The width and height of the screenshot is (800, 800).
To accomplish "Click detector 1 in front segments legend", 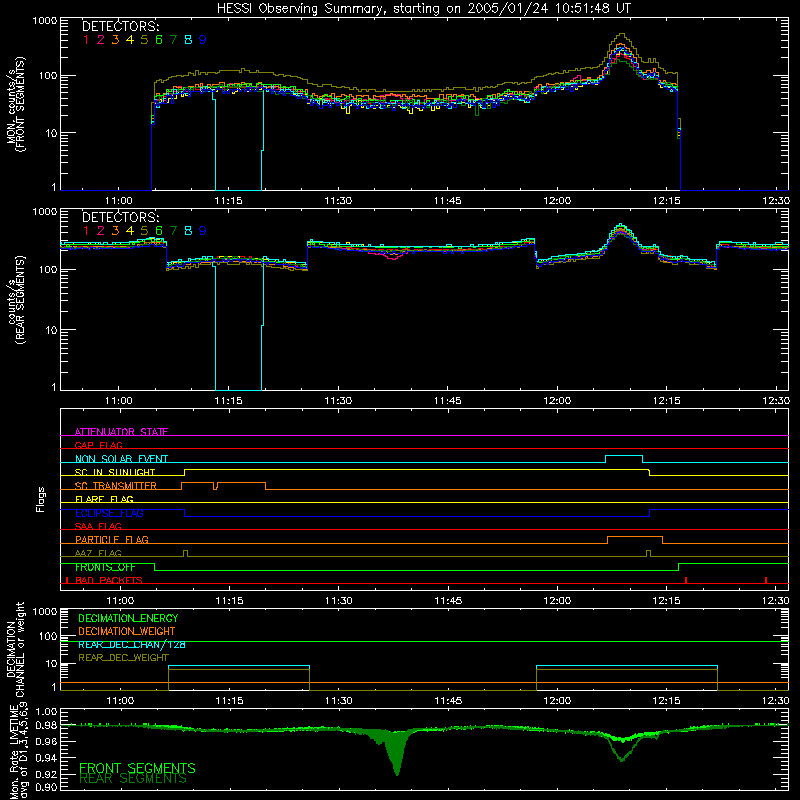I will coord(86,40).
